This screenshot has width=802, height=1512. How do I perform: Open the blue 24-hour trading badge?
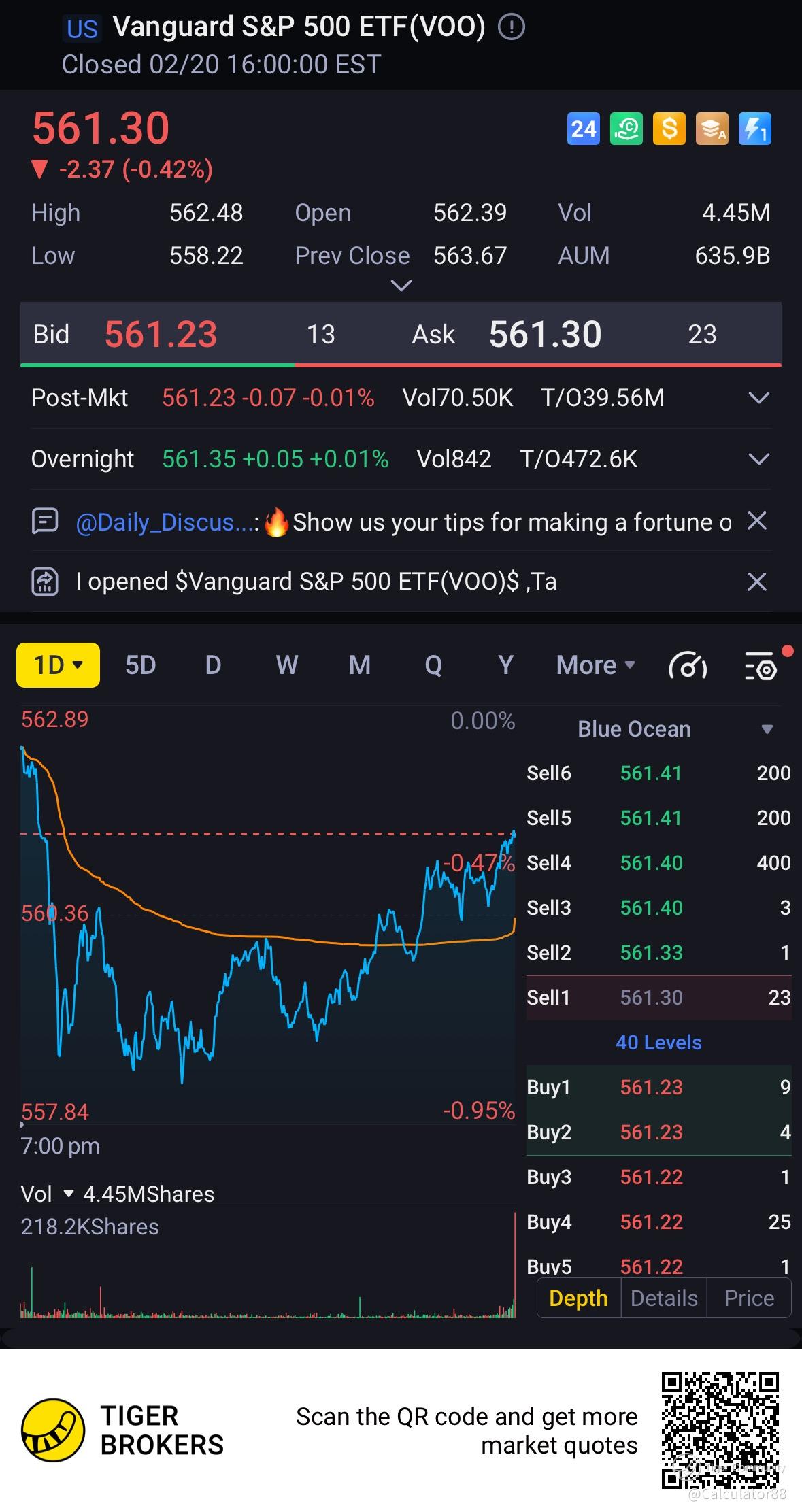coord(583,129)
